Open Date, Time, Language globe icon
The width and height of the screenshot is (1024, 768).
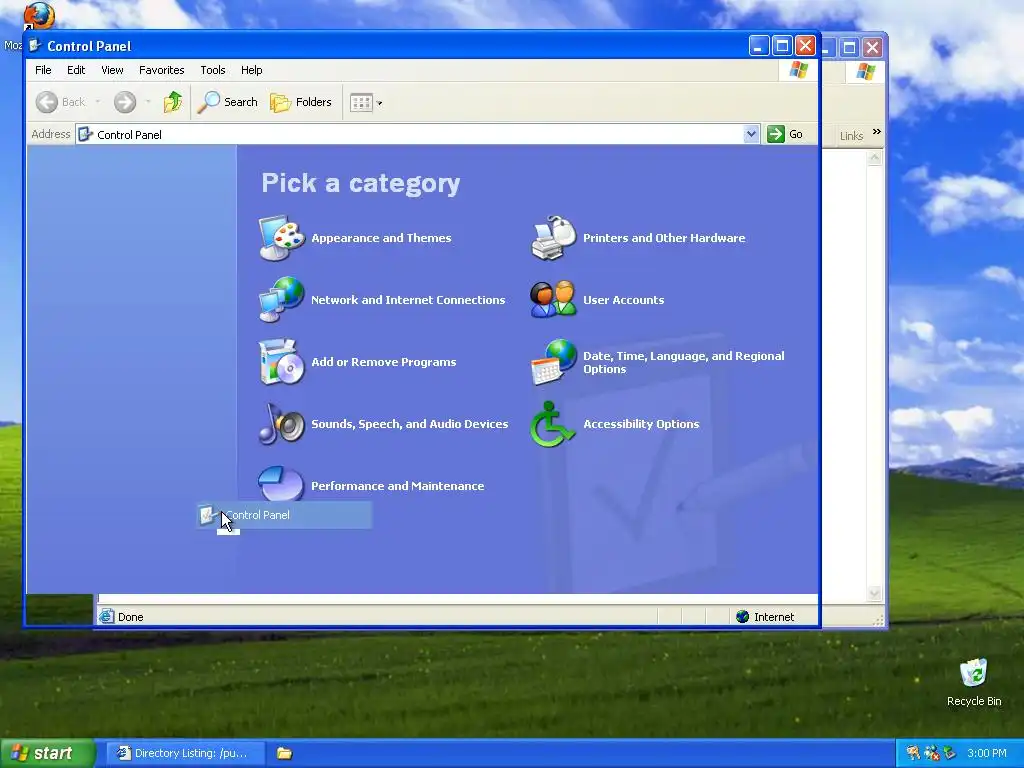tap(554, 362)
